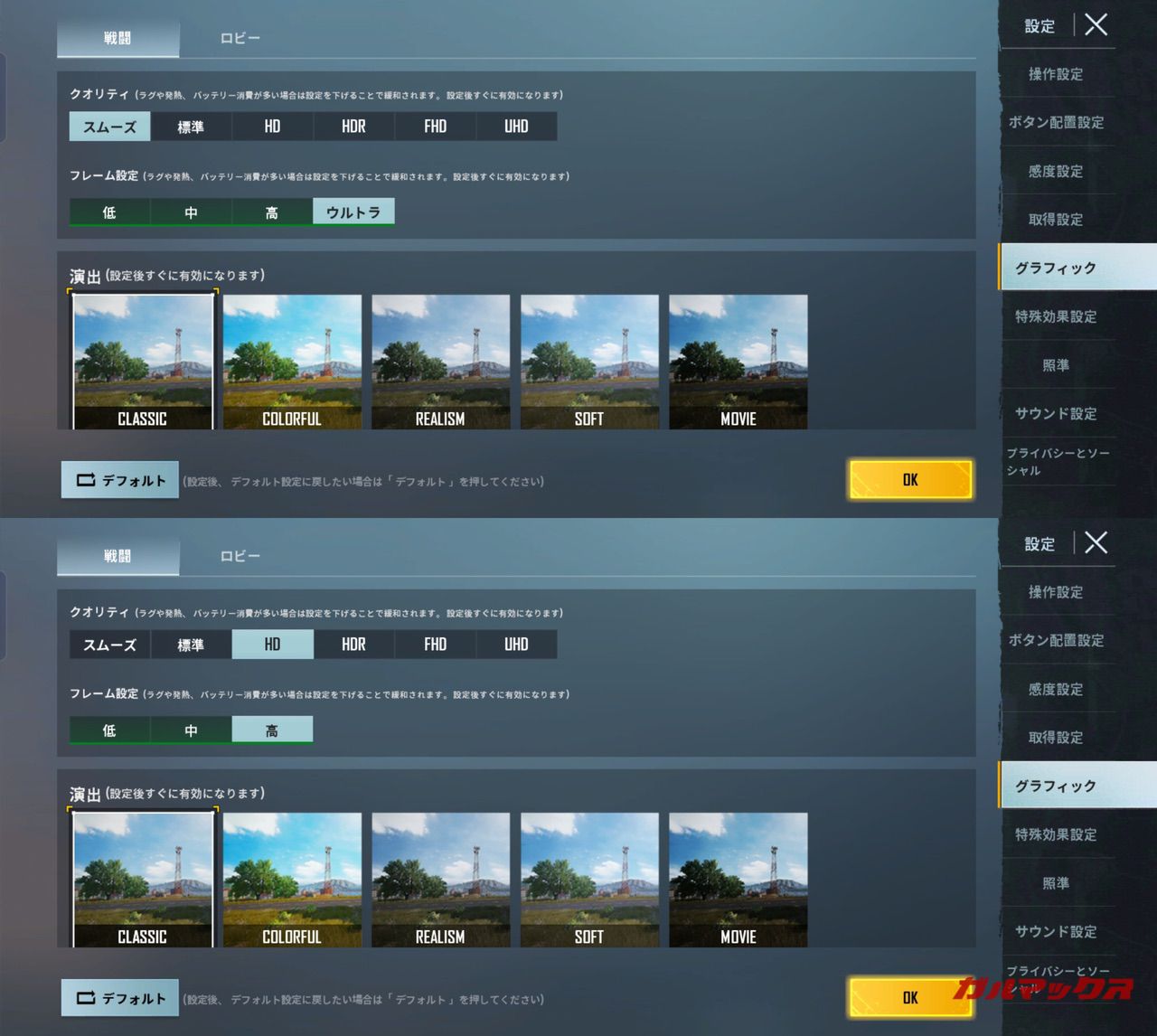This screenshot has width=1157, height=1036.
Task: Choose COLORFUL style thumbnail in upper screen
Action: [292, 362]
